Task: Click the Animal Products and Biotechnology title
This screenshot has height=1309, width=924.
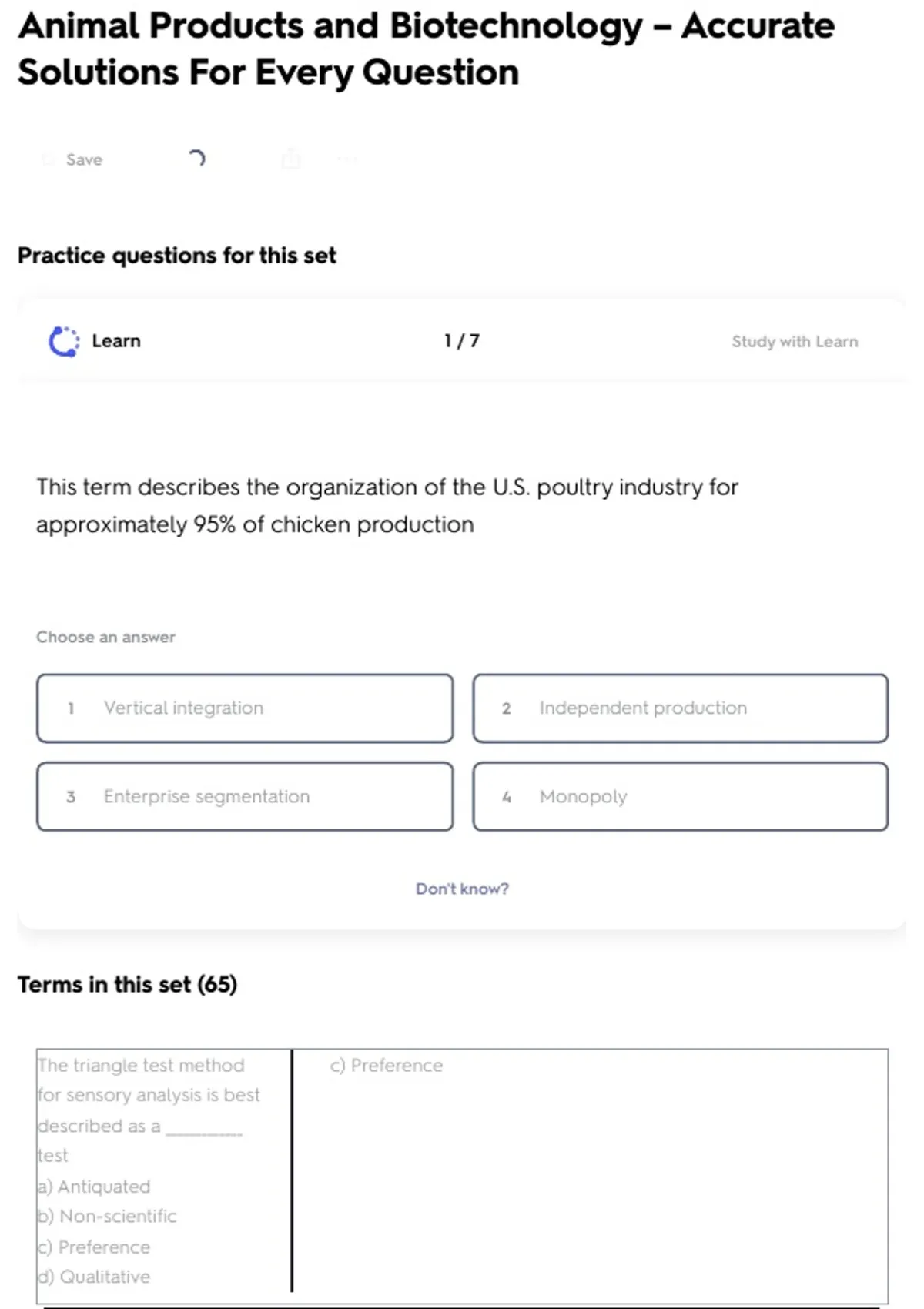Action: pos(426,49)
